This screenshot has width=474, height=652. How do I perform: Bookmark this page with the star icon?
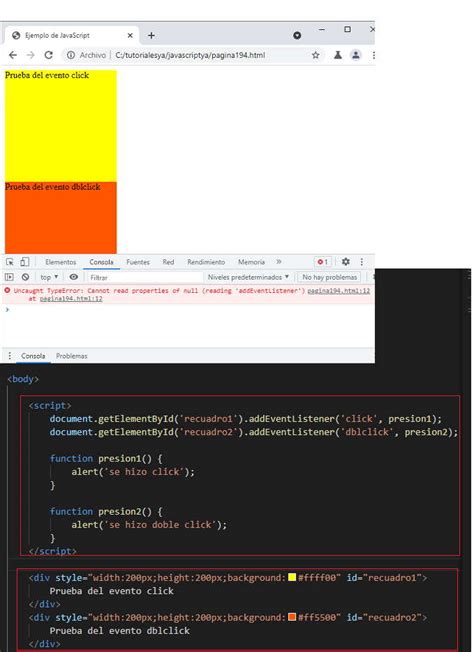pos(316,55)
